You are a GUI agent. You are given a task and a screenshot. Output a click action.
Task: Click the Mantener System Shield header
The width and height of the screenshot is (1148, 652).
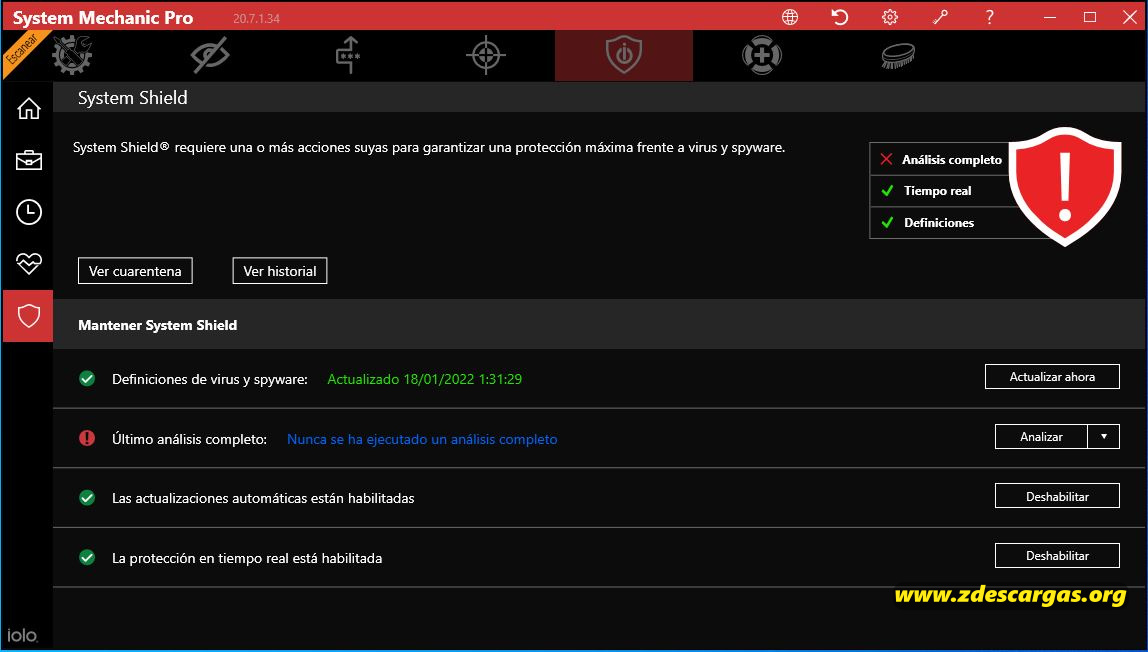[157, 325]
